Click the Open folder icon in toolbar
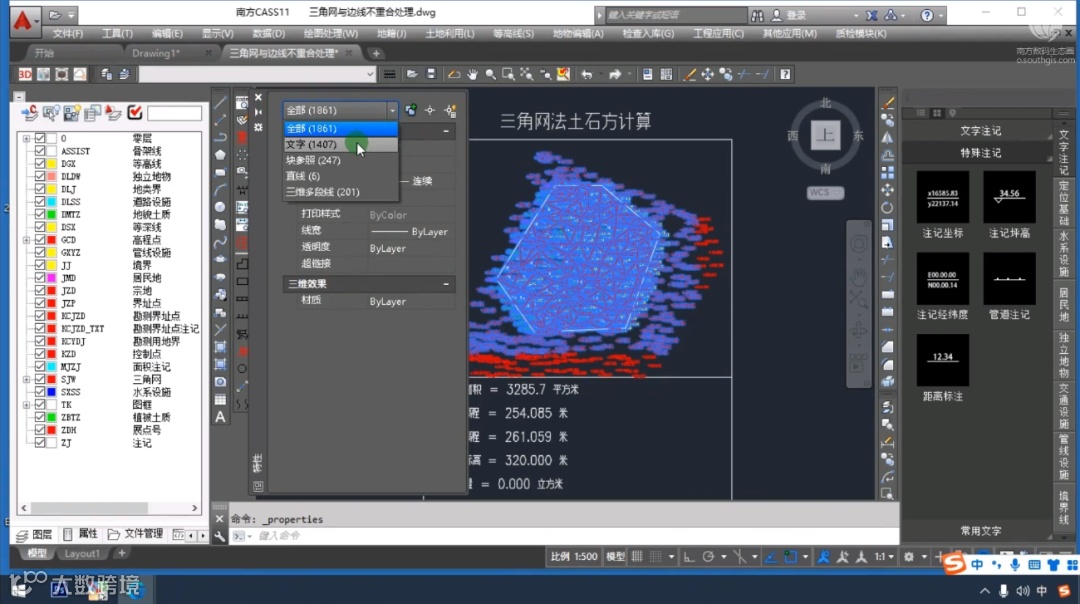 [x=412, y=74]
